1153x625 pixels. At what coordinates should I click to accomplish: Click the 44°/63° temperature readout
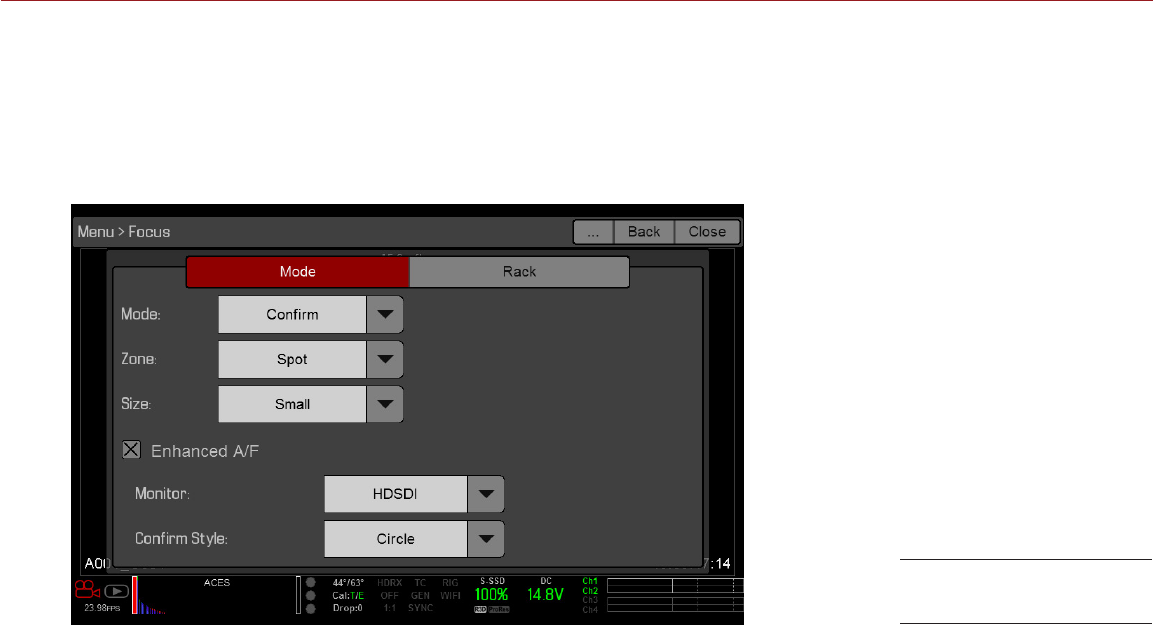(x=348, y=582)
